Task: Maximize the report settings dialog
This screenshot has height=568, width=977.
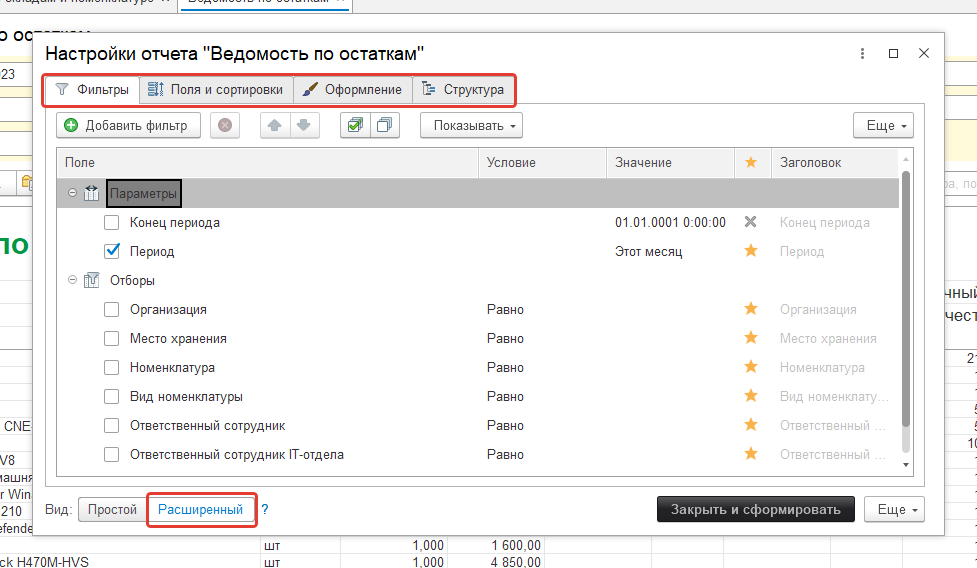Action: [x=893, y=54]
